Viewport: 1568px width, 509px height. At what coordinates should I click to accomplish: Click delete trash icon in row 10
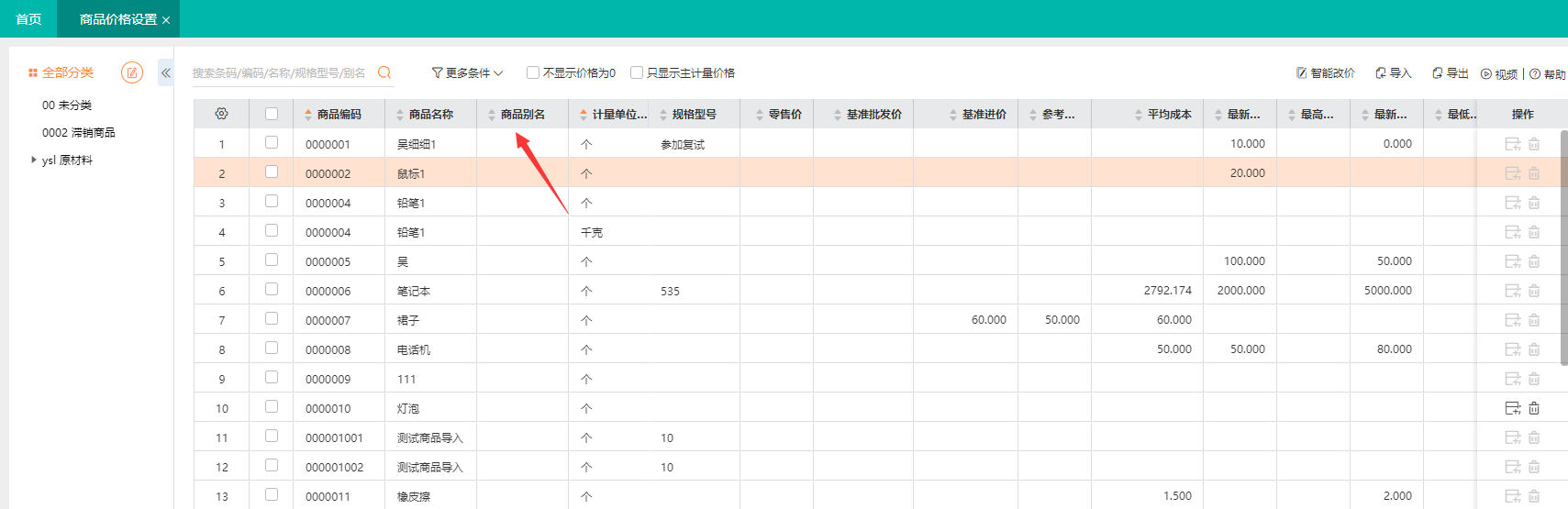[1534, 408]
